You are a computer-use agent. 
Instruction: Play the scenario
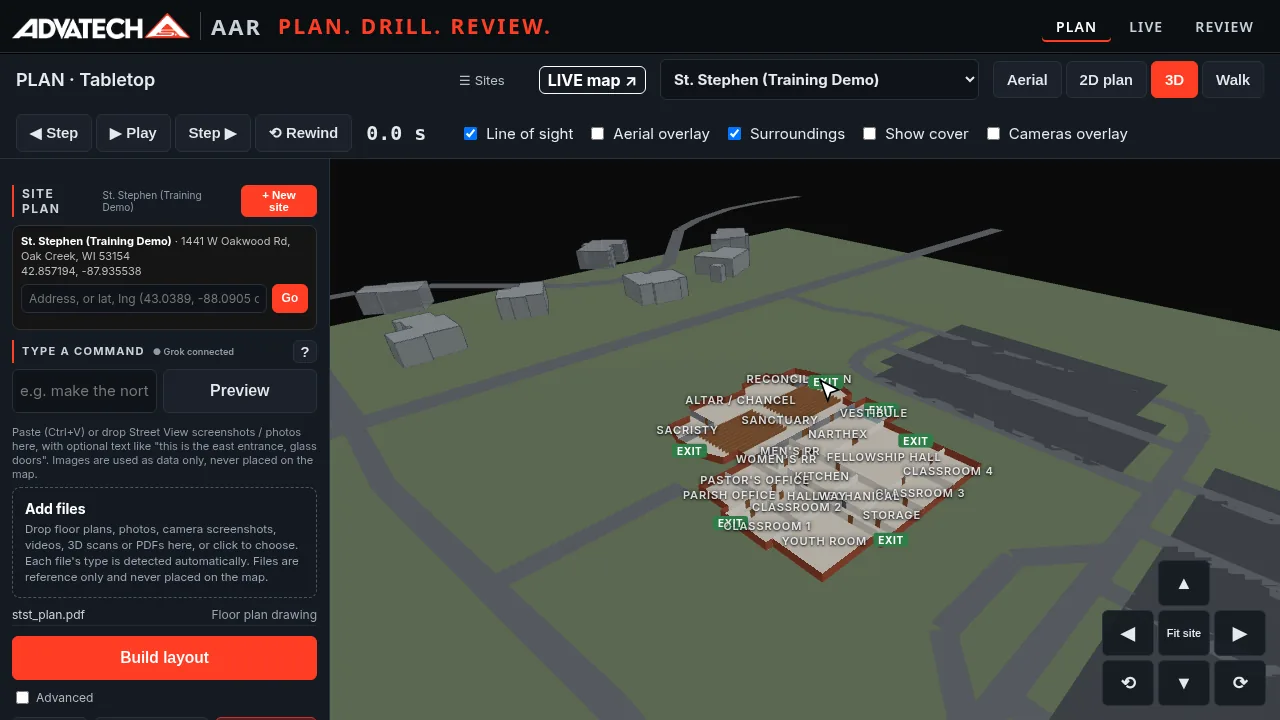pos(133,133)
